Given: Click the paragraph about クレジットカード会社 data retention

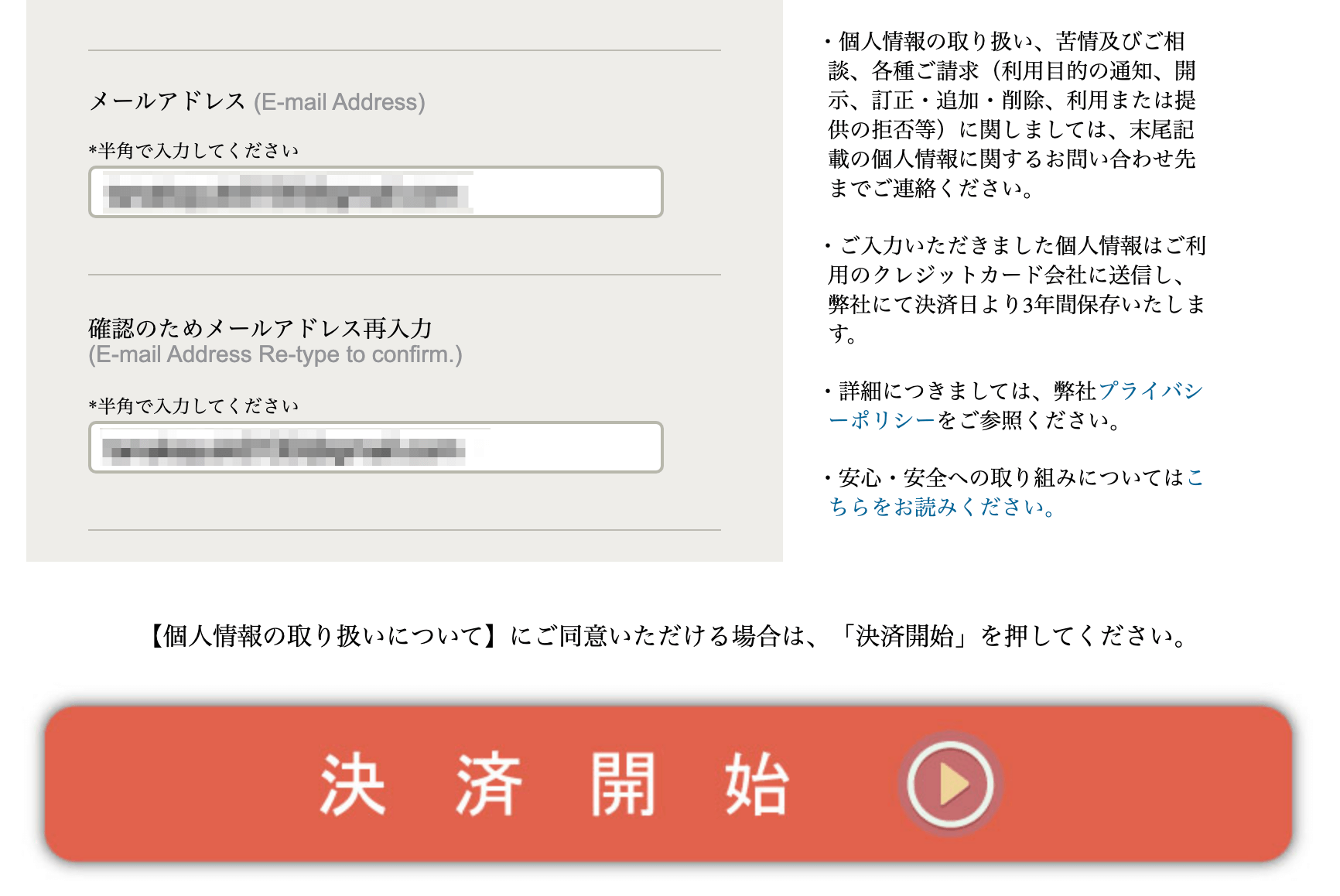Looking at the screenshot, I should coord(1015,289).
